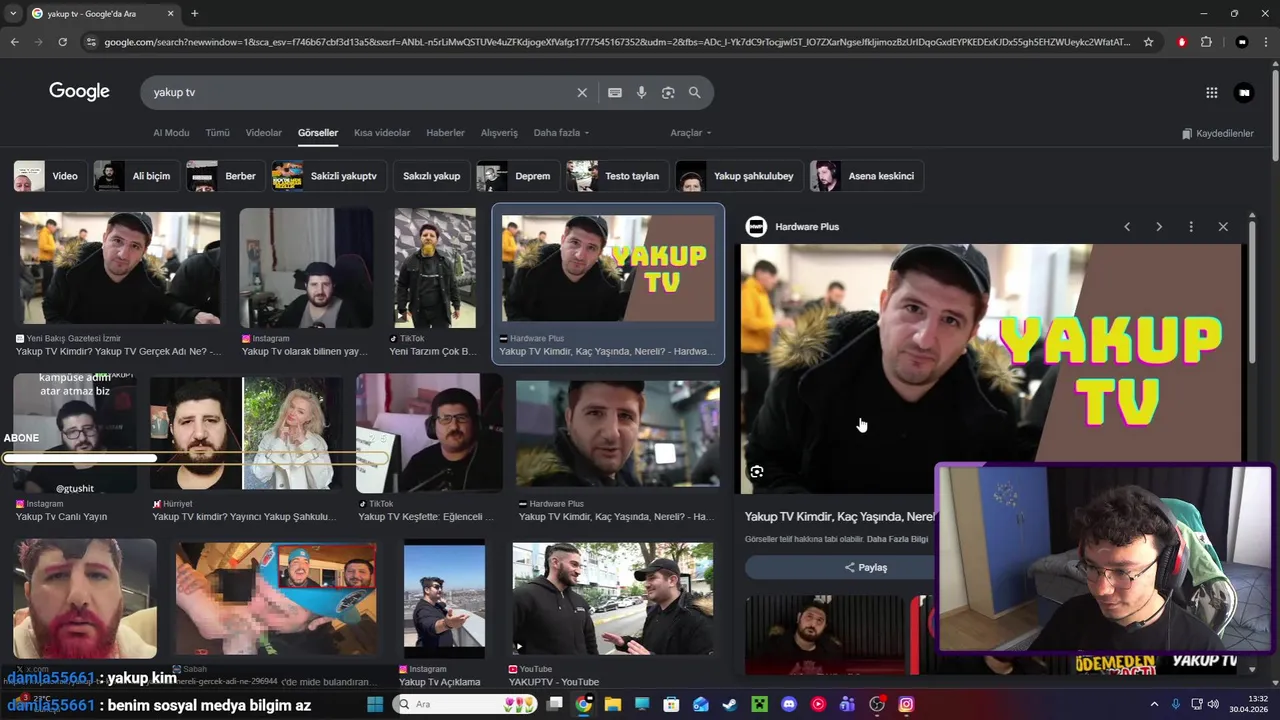The image size is (1280, 720).
Task: Click the Paylaş share button
Action: click(x=865, y=567)
